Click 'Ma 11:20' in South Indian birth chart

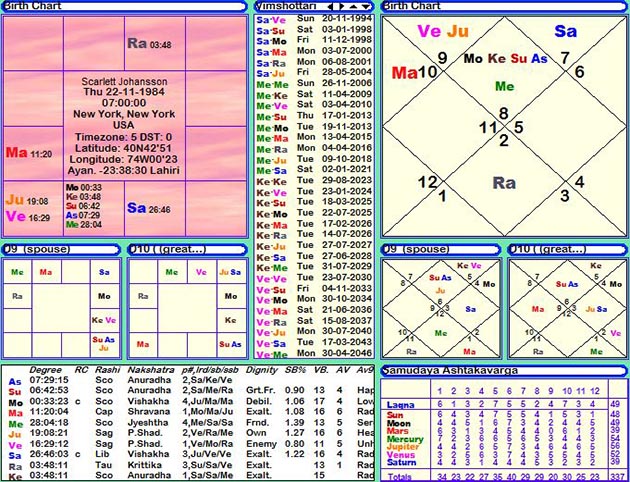point(29,153)
